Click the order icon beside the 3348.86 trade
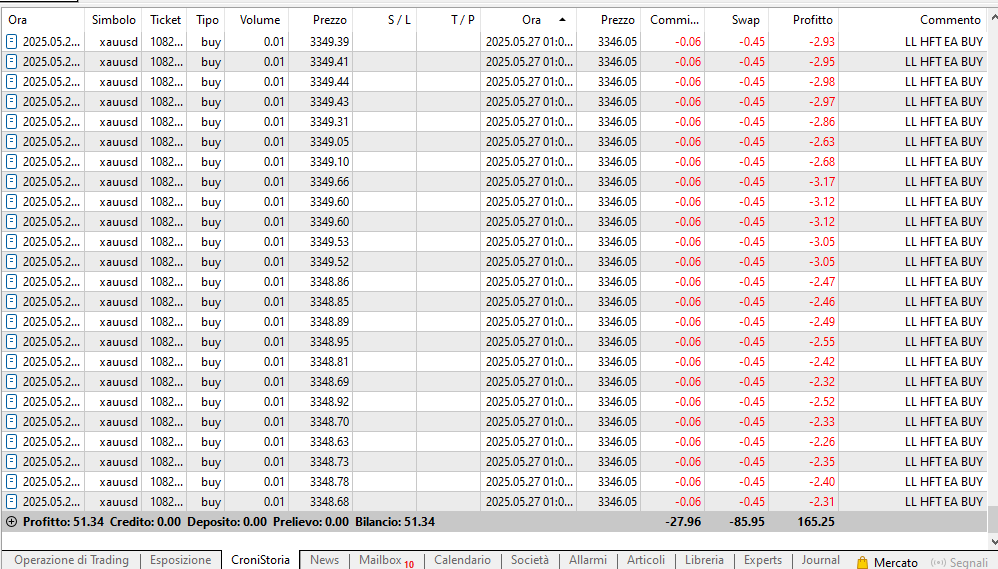The image size is (998, 569). tap(11, 281)
